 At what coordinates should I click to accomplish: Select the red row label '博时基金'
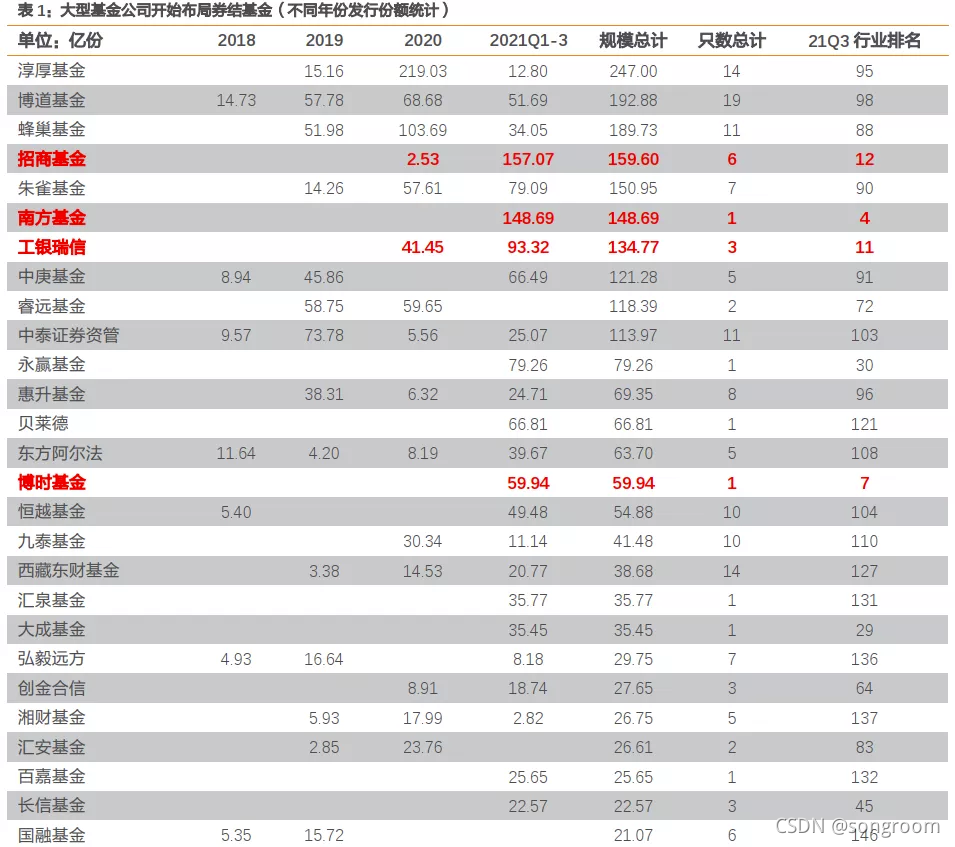pyautogui.click(x=51, y=482)
